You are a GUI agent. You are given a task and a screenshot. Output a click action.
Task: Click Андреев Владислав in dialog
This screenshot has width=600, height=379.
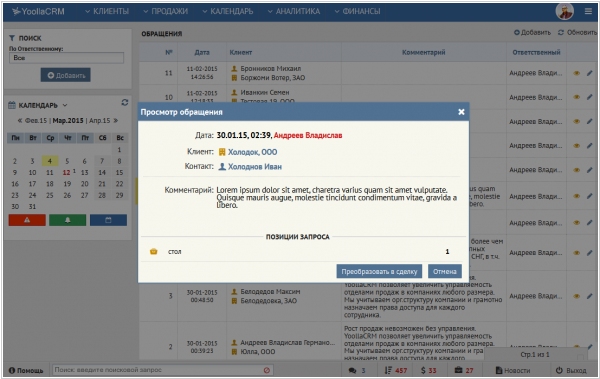pyautogui.click(x=308, y=135)
